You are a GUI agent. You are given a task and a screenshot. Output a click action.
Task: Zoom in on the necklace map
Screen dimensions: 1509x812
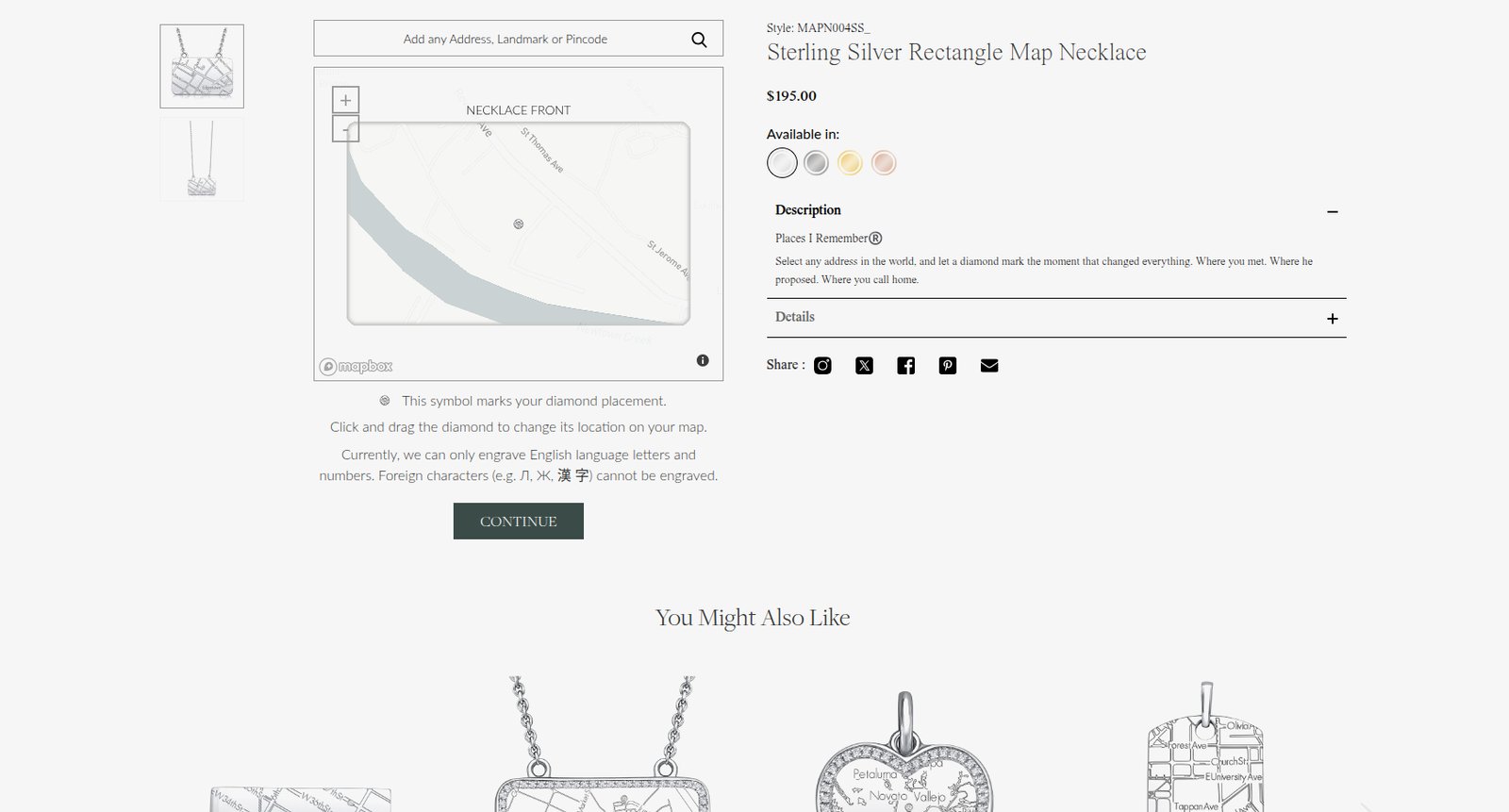tap(346, 100)
